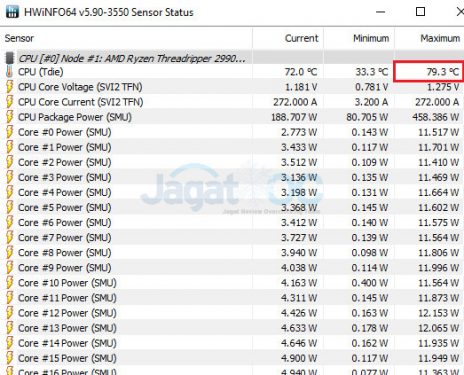Click the Core #8 minimum value 0.098 W
The image size is (464, 375).
tap(370, 253)
